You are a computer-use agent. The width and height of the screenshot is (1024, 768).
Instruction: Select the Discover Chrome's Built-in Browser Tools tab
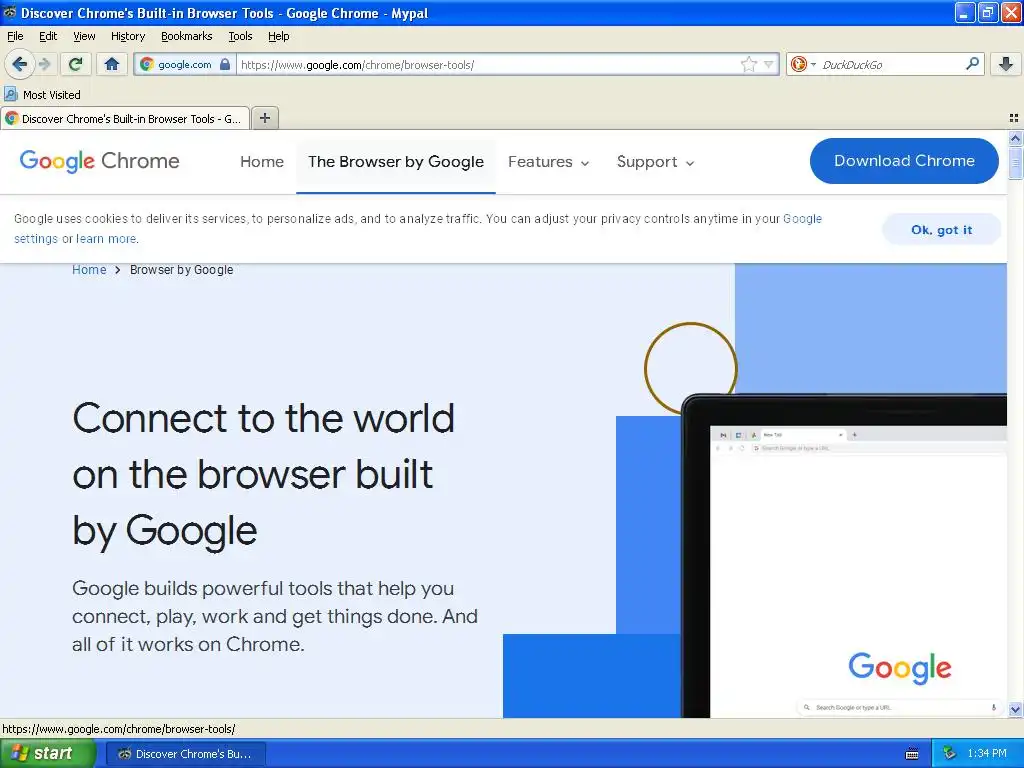pyautogui.click(x=125, y=118)
